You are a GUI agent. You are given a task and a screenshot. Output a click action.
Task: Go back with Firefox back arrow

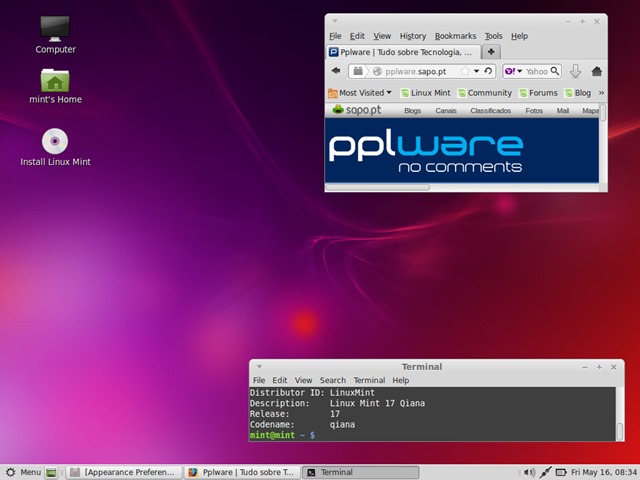pyautogui.click(x=336, y=71)
